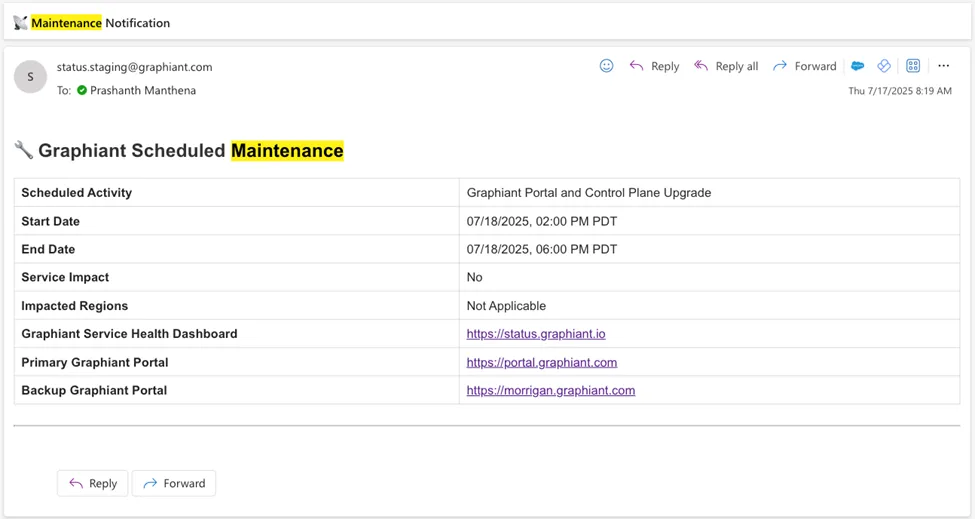Click the blue diamond add-in icon
This screenshot has width=975, height=519.
(x=884, y=66)
